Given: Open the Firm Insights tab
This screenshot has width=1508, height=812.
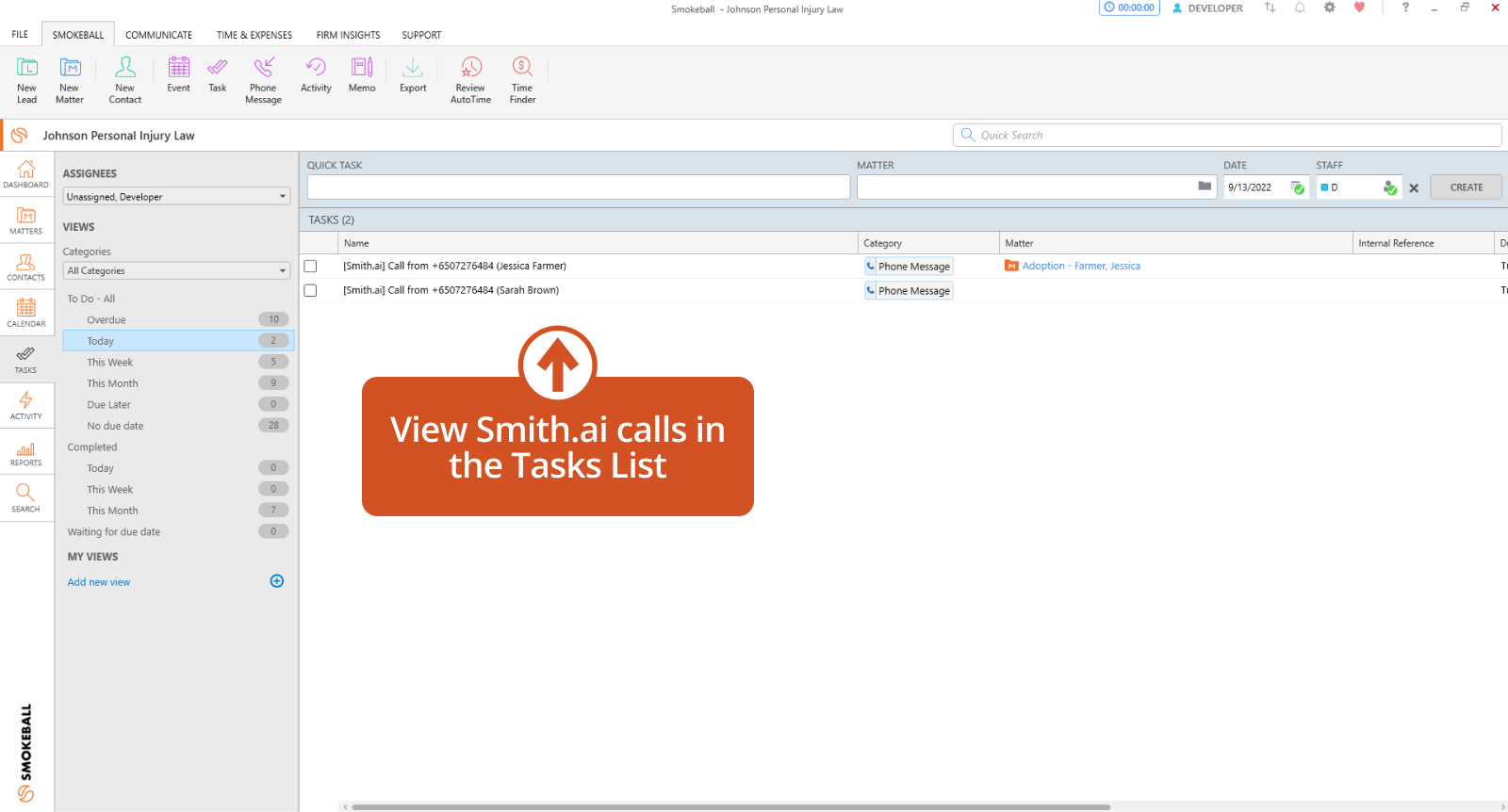Looking at the screenshot, I should pyautogui.click(x=348, y=35).
